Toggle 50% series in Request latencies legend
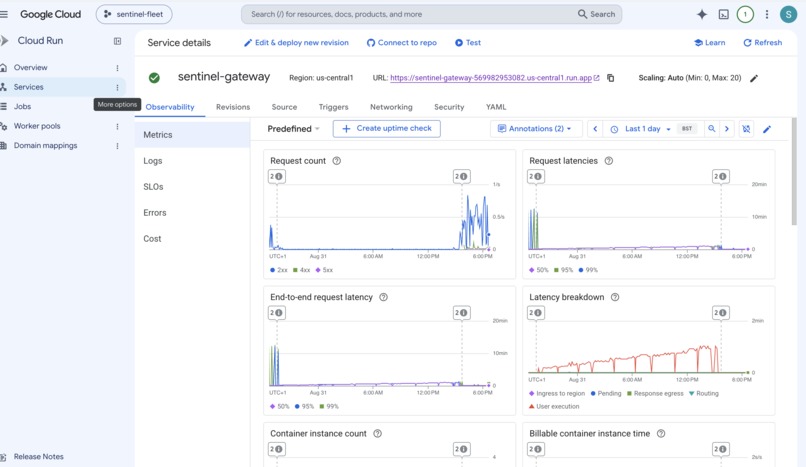 click(x=539, y=270)
